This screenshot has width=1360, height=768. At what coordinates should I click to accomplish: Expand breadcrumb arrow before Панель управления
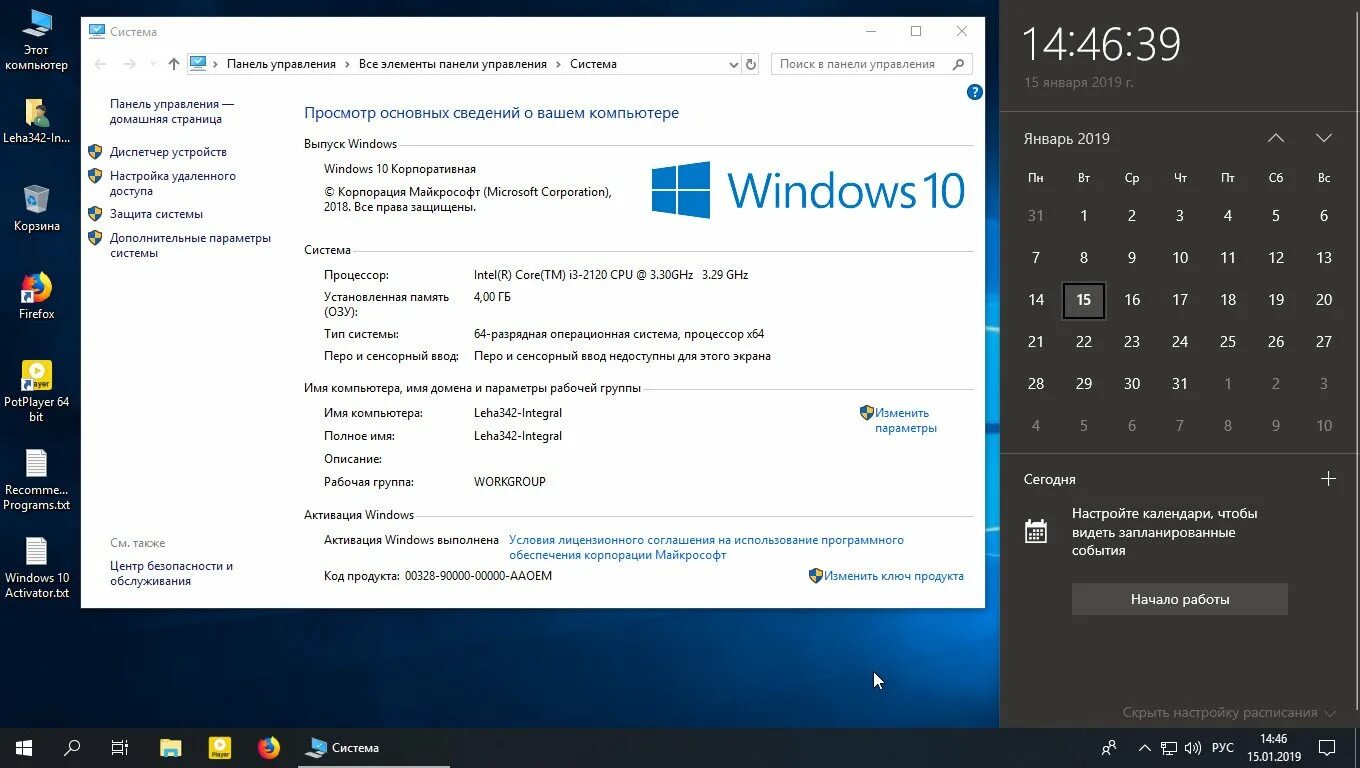(x=216, y=64)
